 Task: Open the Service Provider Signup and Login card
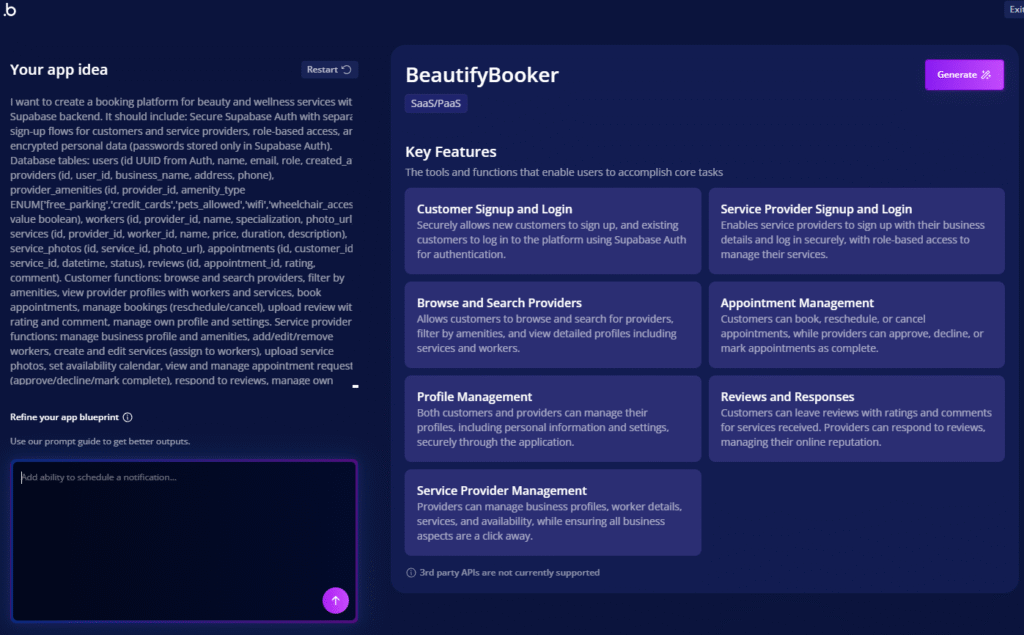856,231
